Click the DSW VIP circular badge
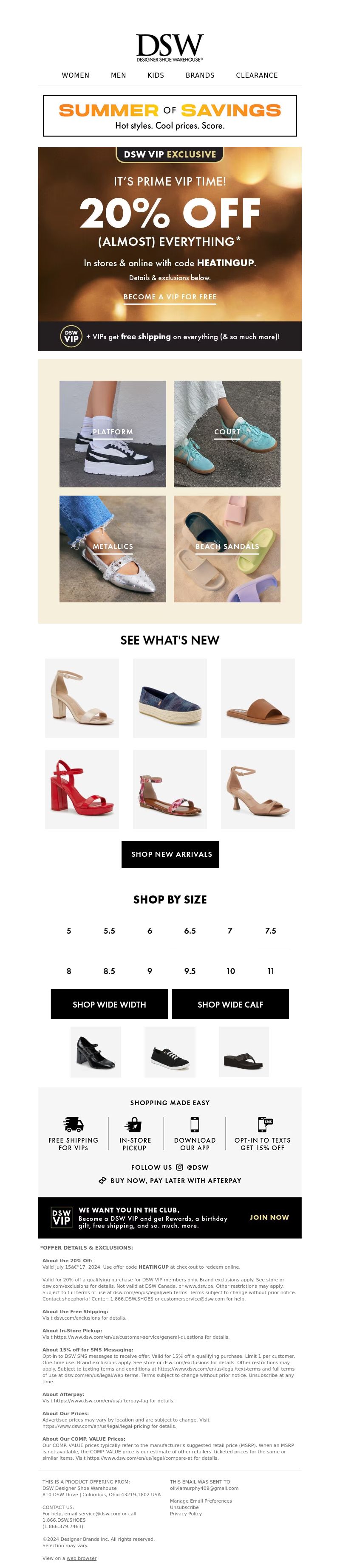Viewport: 340px width, 1568px height. click(71, 336)
